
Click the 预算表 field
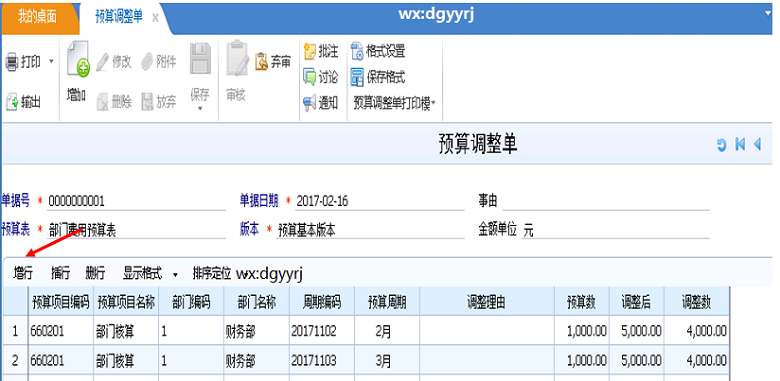coord(137,230)
